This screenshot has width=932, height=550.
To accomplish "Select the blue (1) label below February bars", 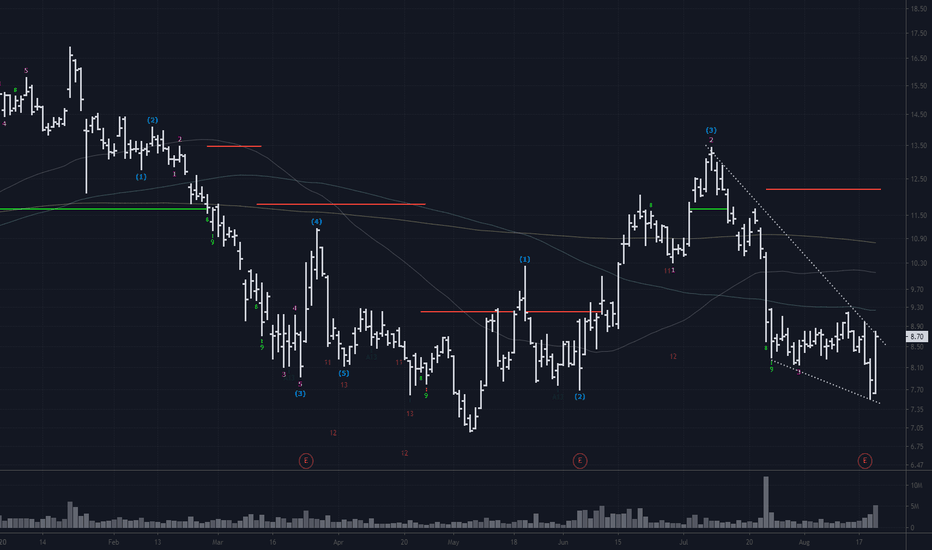I will click(x=141, y=177).
